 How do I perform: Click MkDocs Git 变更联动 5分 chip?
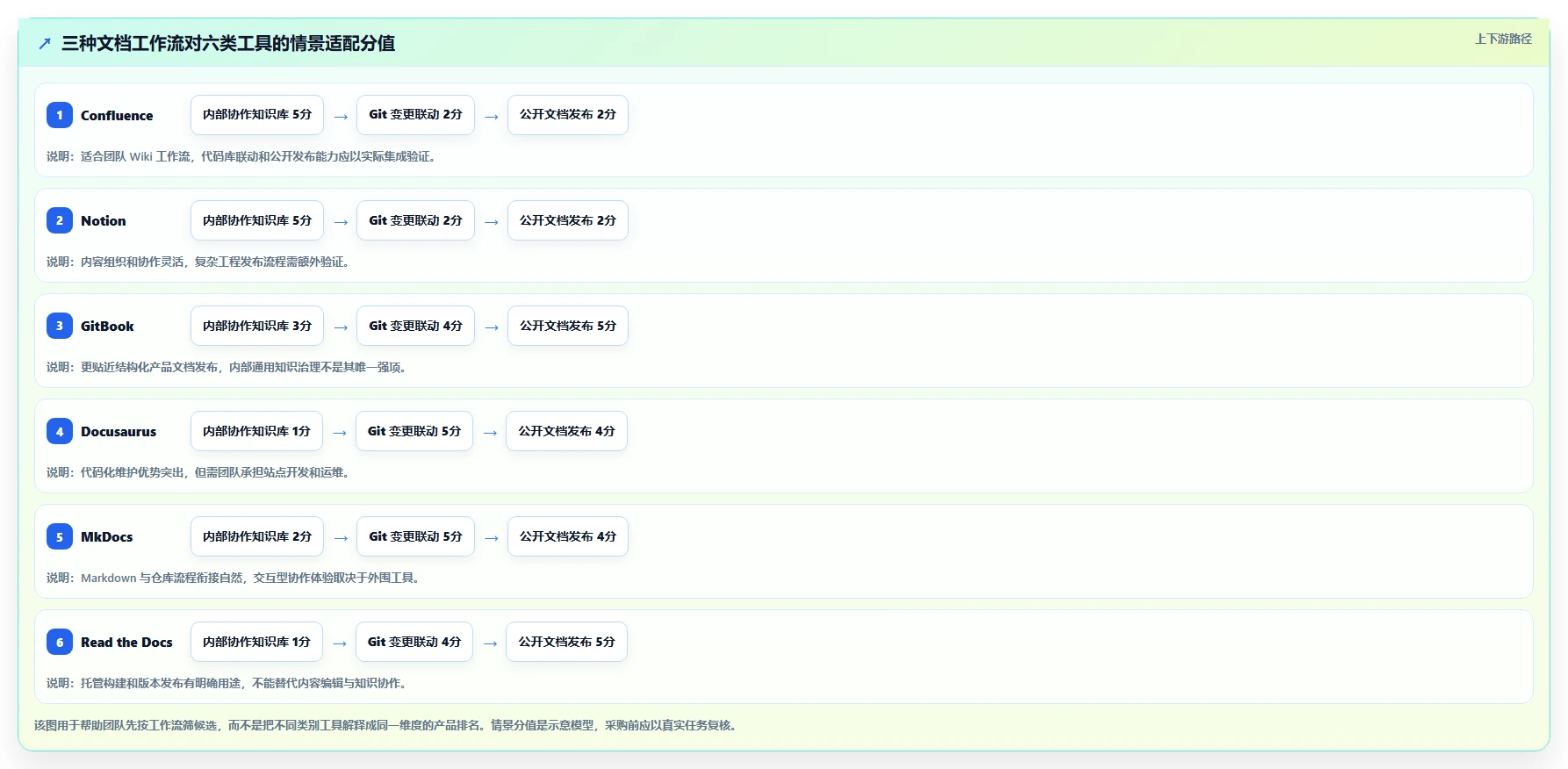click(x=415, y=536)
